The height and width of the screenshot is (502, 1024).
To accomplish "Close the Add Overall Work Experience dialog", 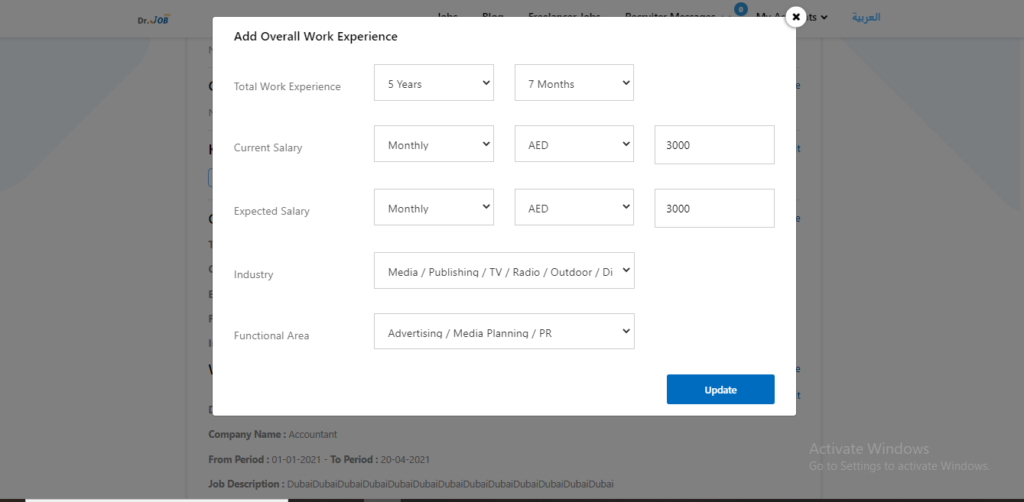I will pos(795,17).
